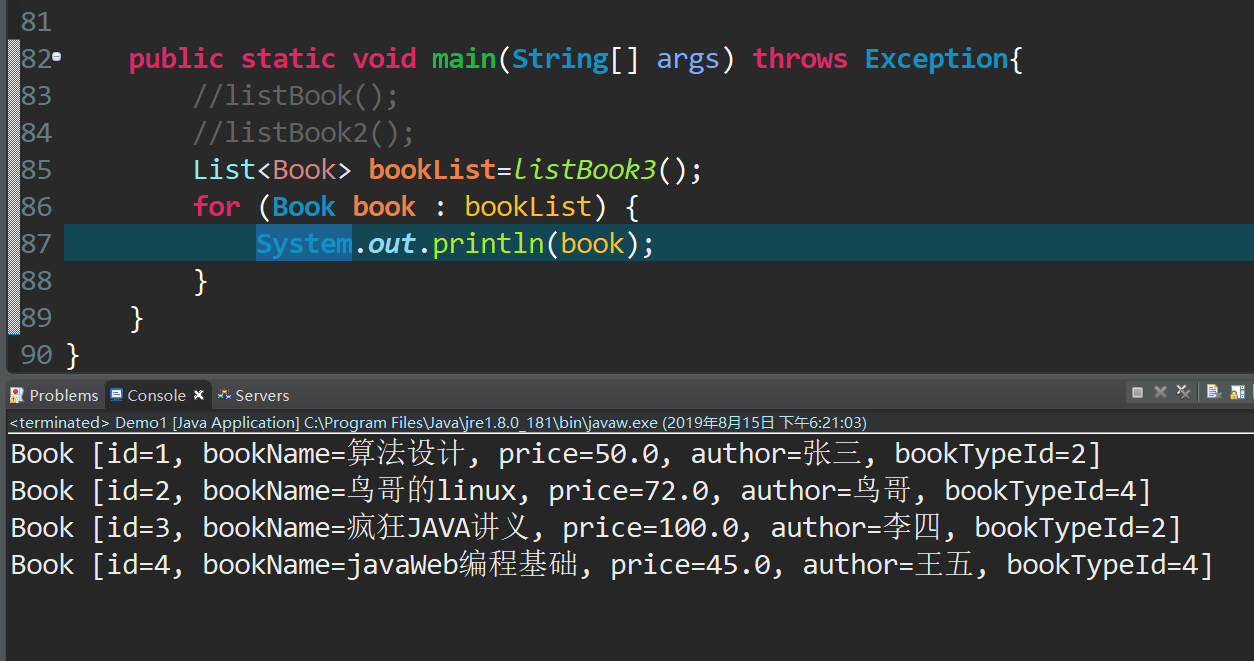1254x661 pixels.
Task: Click the listBook3 method call
Action: (x=585, y=170)
